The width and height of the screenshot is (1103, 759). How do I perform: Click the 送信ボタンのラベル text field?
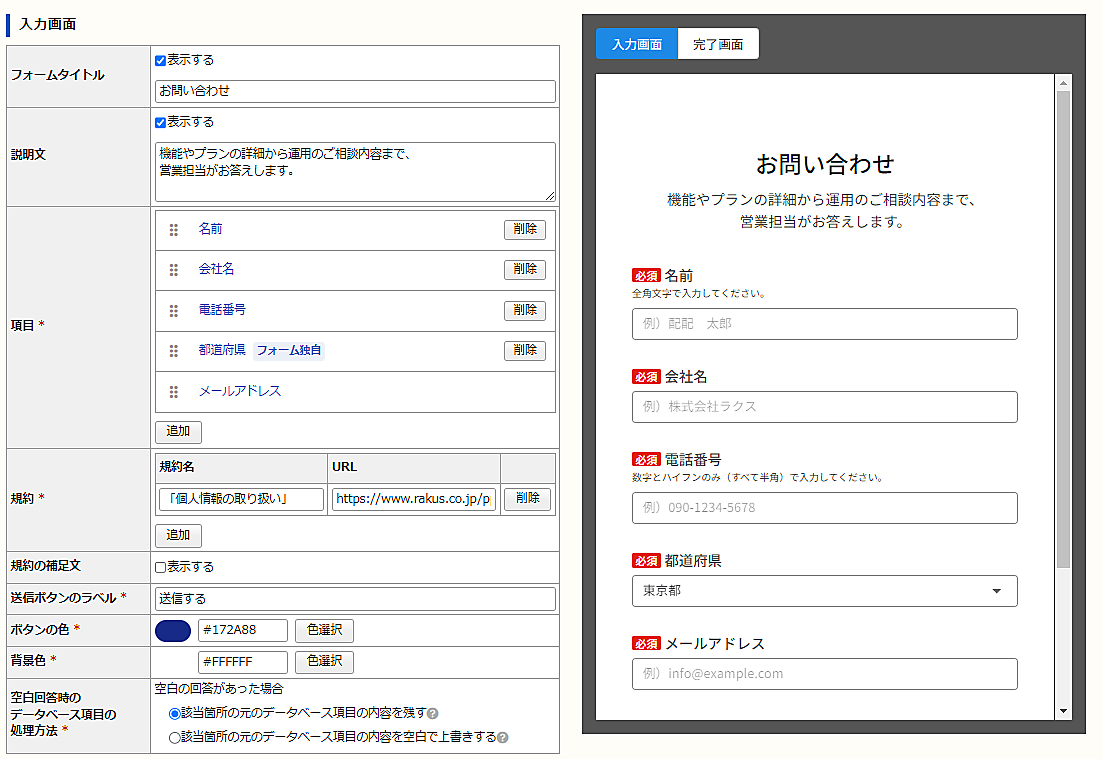(x=355, y=599)
